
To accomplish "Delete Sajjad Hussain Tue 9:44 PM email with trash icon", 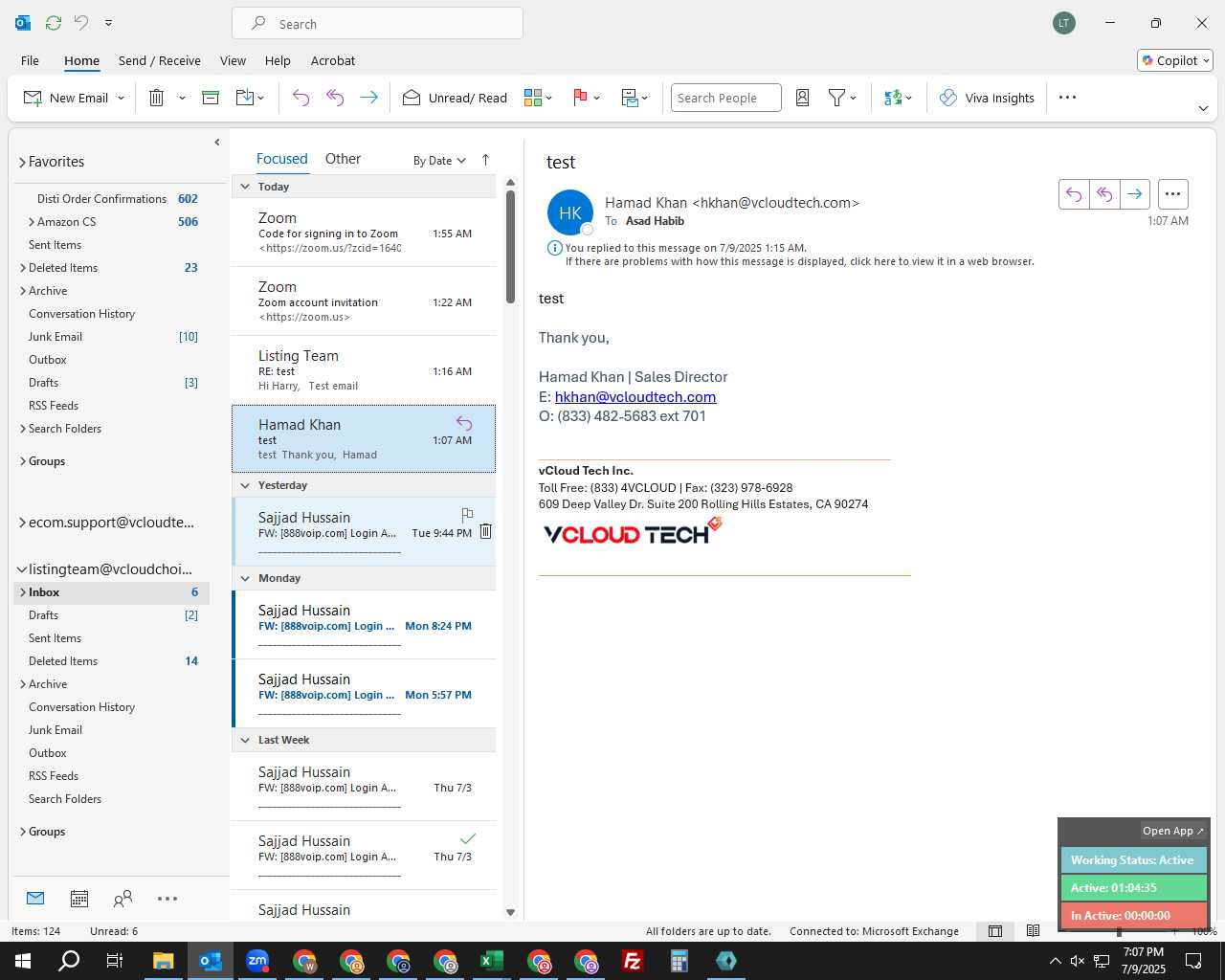I will [x=485, y=532].
